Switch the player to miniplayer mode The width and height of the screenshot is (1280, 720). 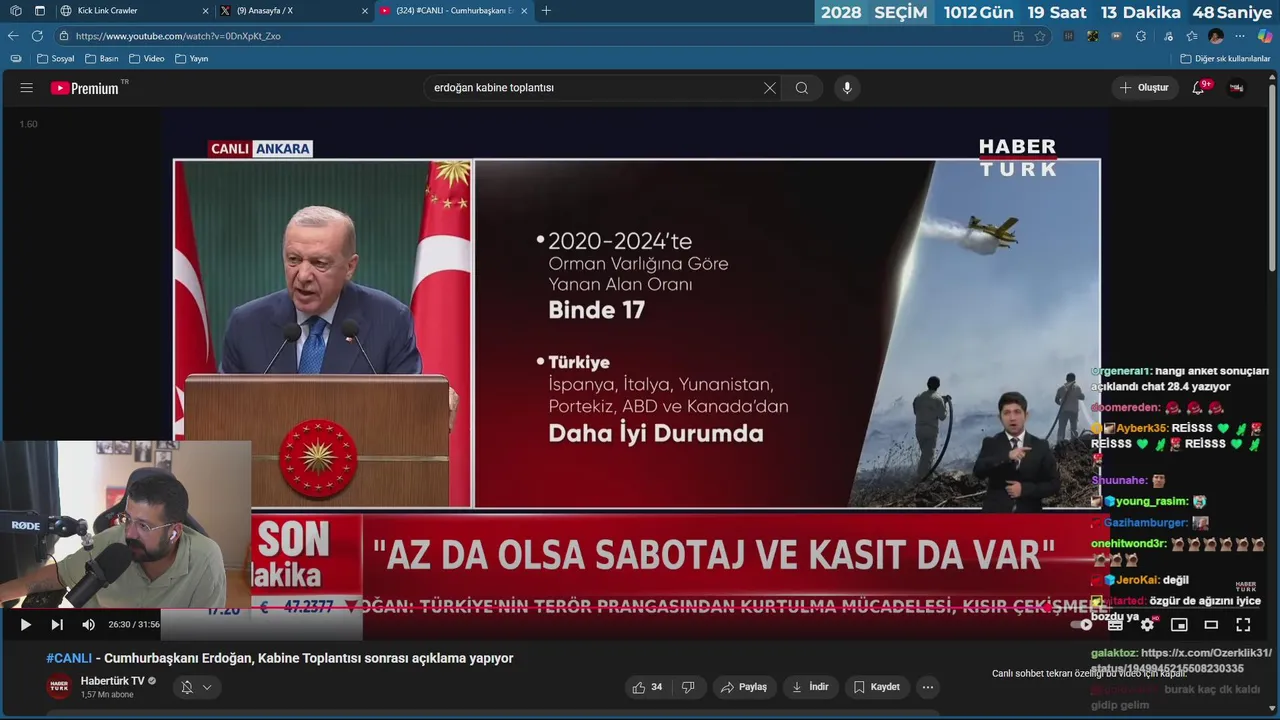click(1179, 625)
